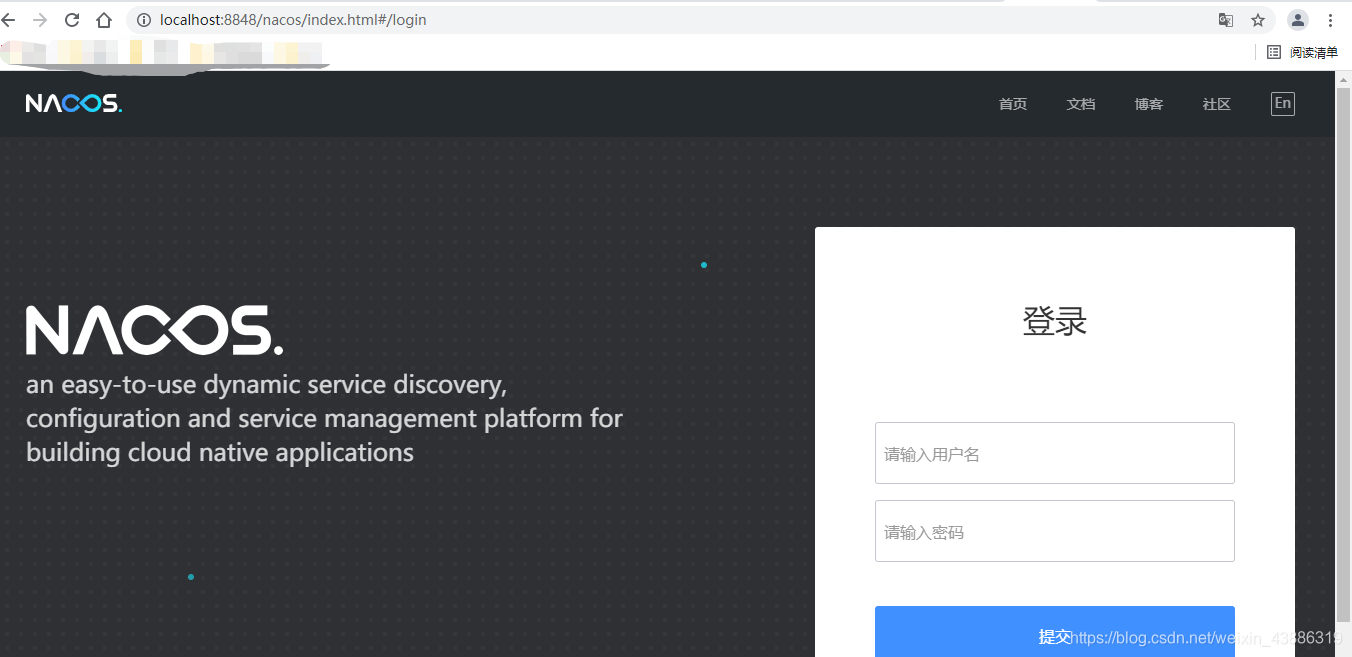Open the Chrome three-dot menu

coord(1330,20)
